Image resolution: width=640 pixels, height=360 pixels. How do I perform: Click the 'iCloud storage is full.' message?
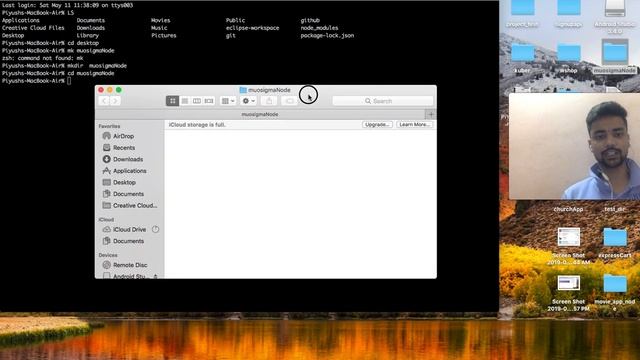[197, 124]
